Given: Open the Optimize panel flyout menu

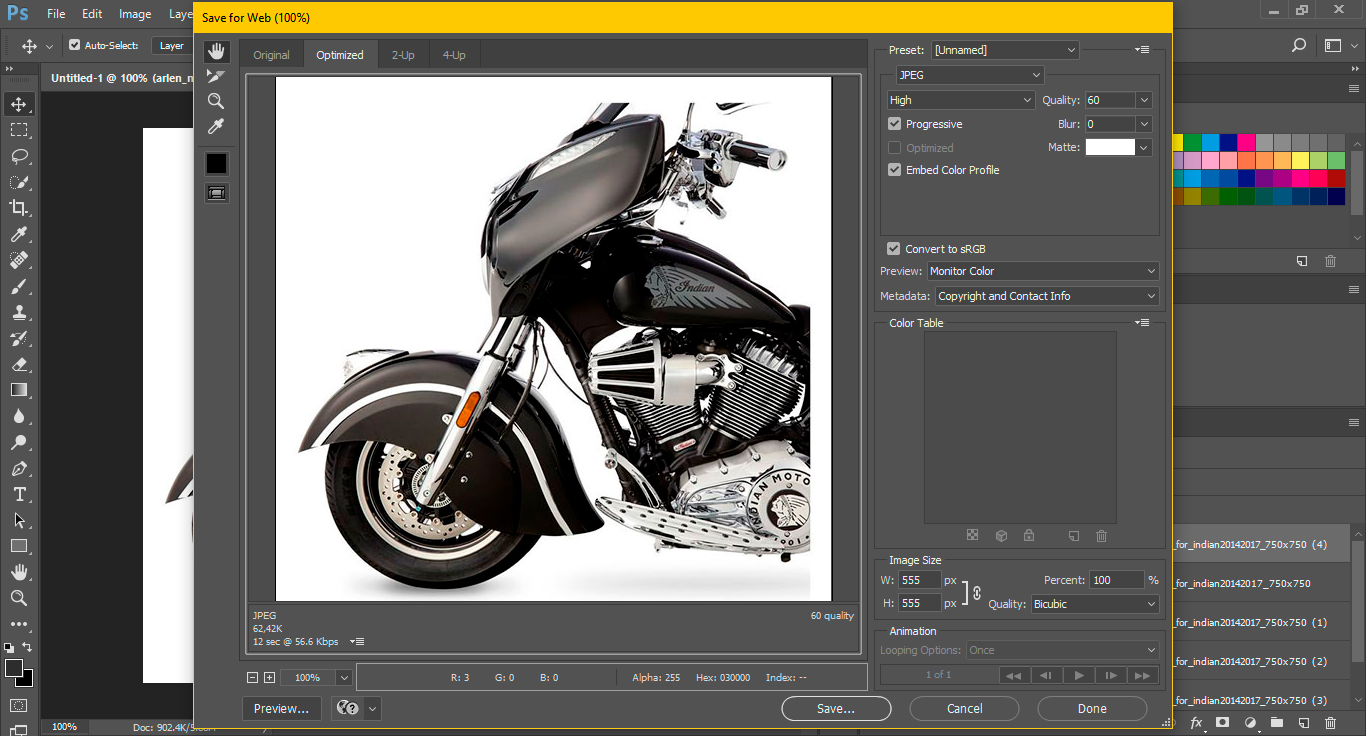Looking at the screenshot, I should pos(1143,50).
